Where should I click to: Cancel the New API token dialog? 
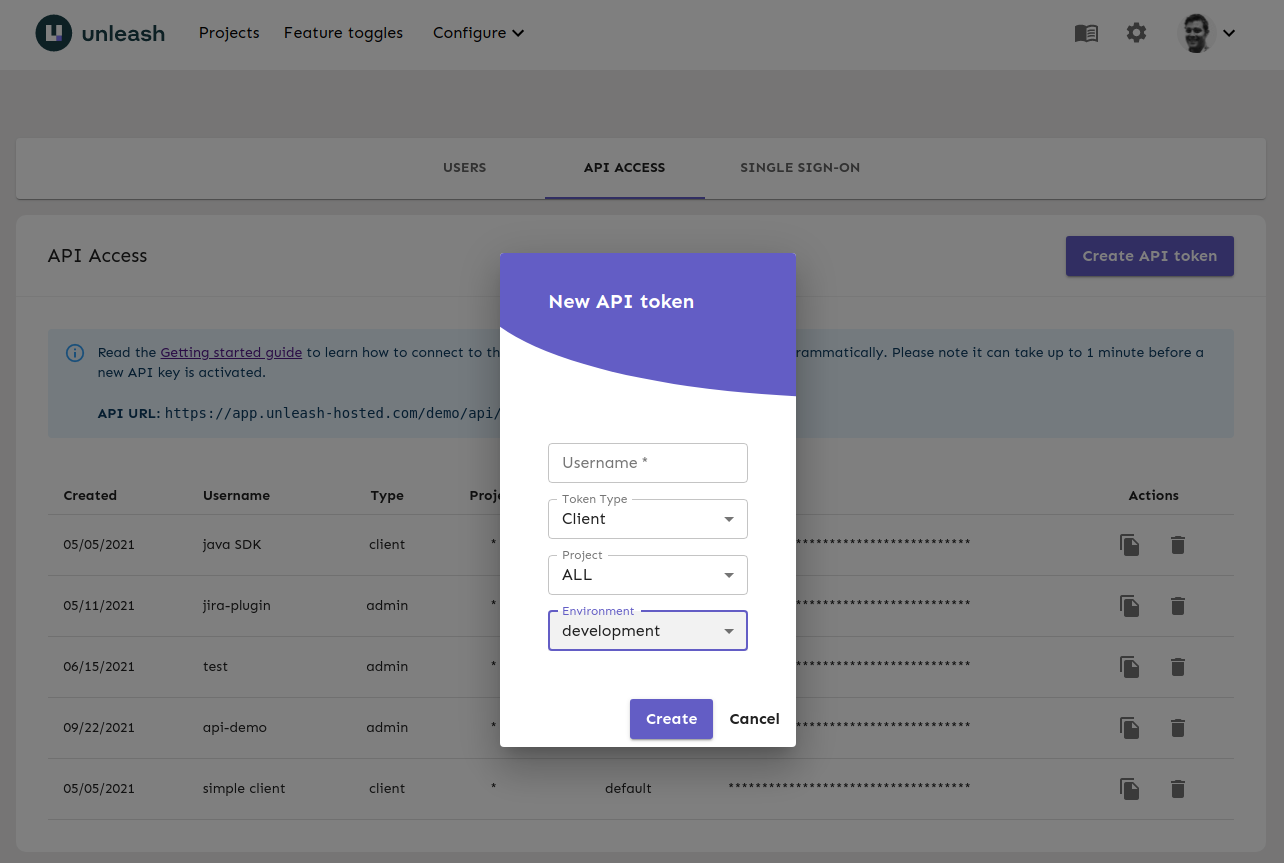[x=754, y=719]
